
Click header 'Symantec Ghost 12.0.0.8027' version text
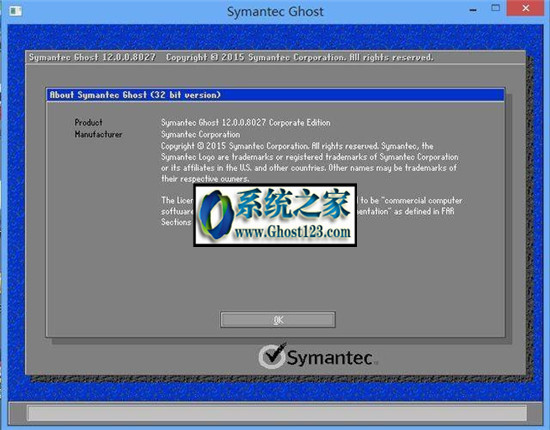(92, 57)
